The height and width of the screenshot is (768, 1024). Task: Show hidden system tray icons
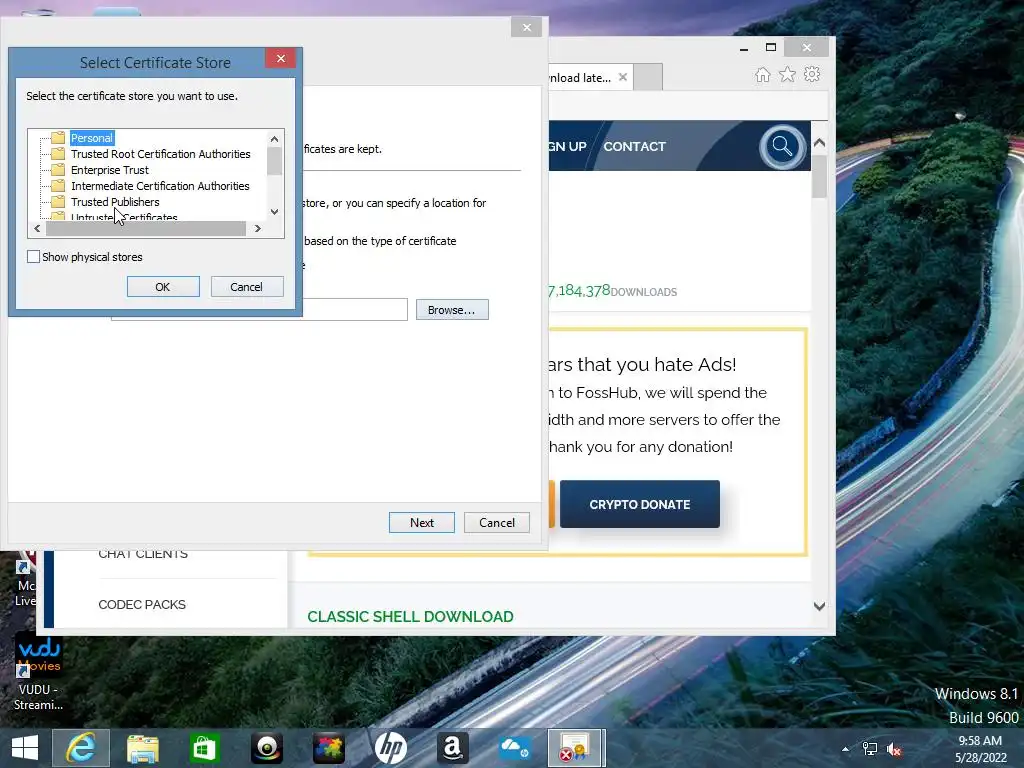pyautogui.click(x=846, y=749)
